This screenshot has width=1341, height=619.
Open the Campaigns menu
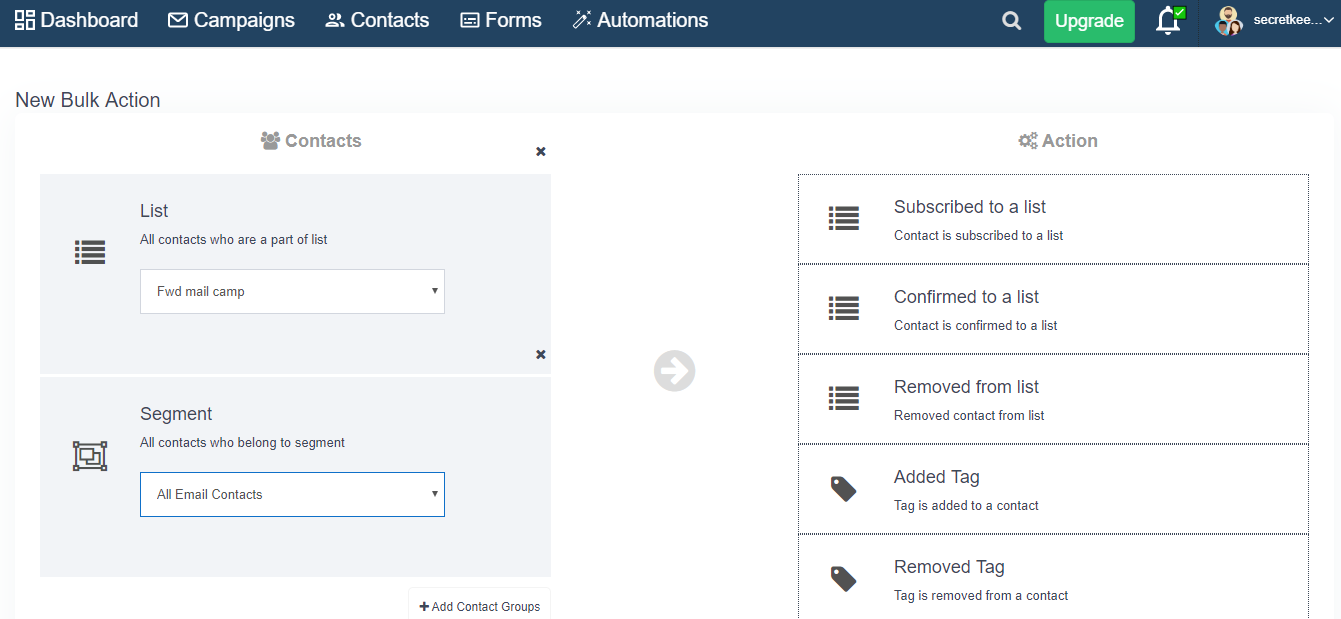coord(231,20)
